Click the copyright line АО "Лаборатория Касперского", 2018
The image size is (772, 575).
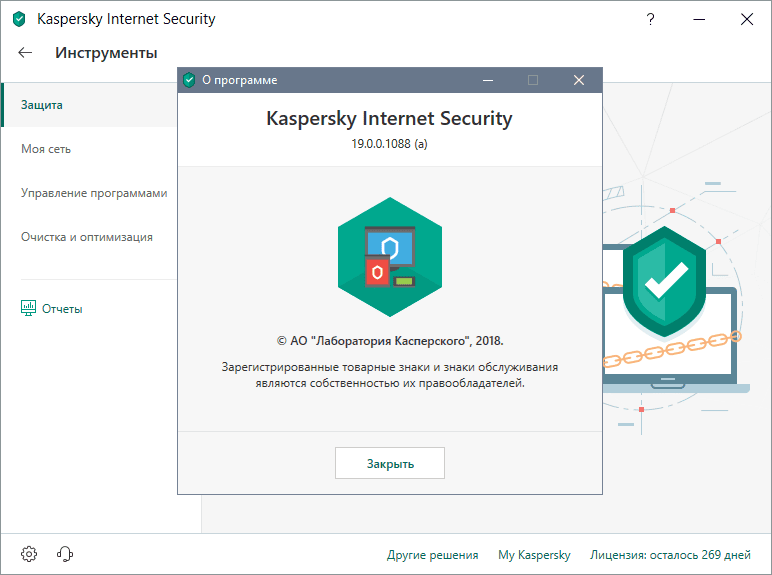click(x=390, y=341)
